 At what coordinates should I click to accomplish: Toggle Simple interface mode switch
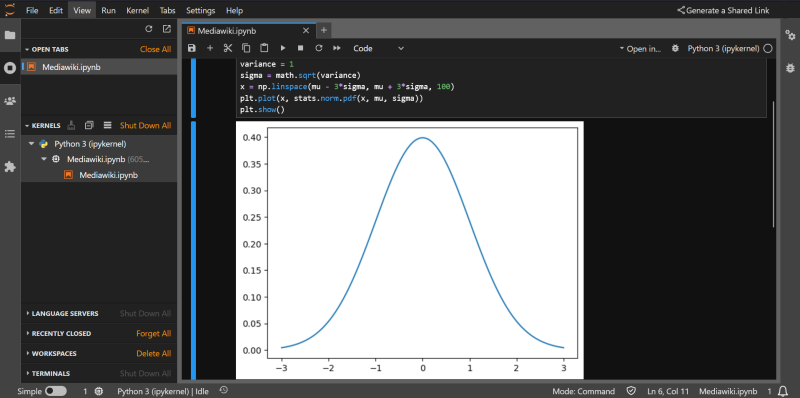coord(56,391)
